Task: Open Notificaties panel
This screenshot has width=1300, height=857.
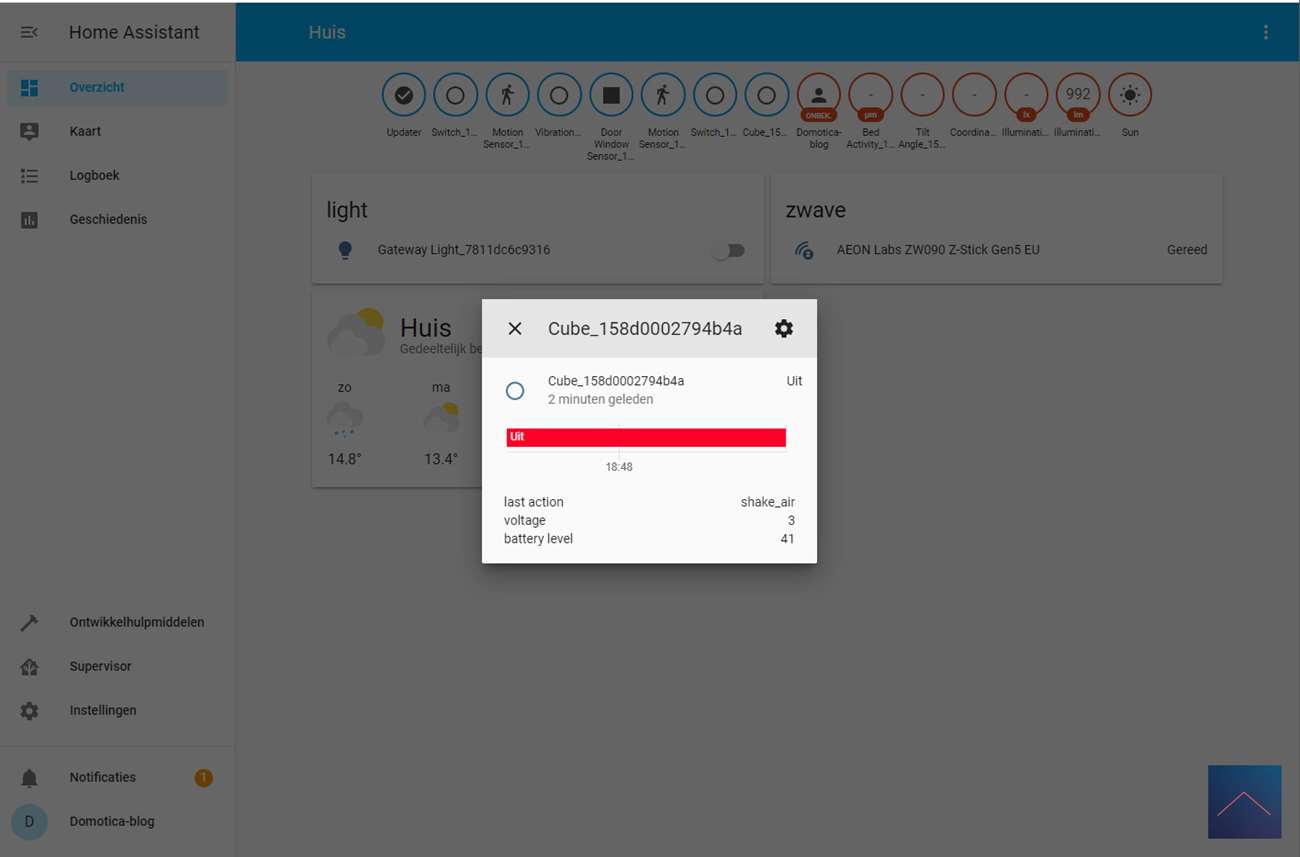Action: click(x=102, y=777)
